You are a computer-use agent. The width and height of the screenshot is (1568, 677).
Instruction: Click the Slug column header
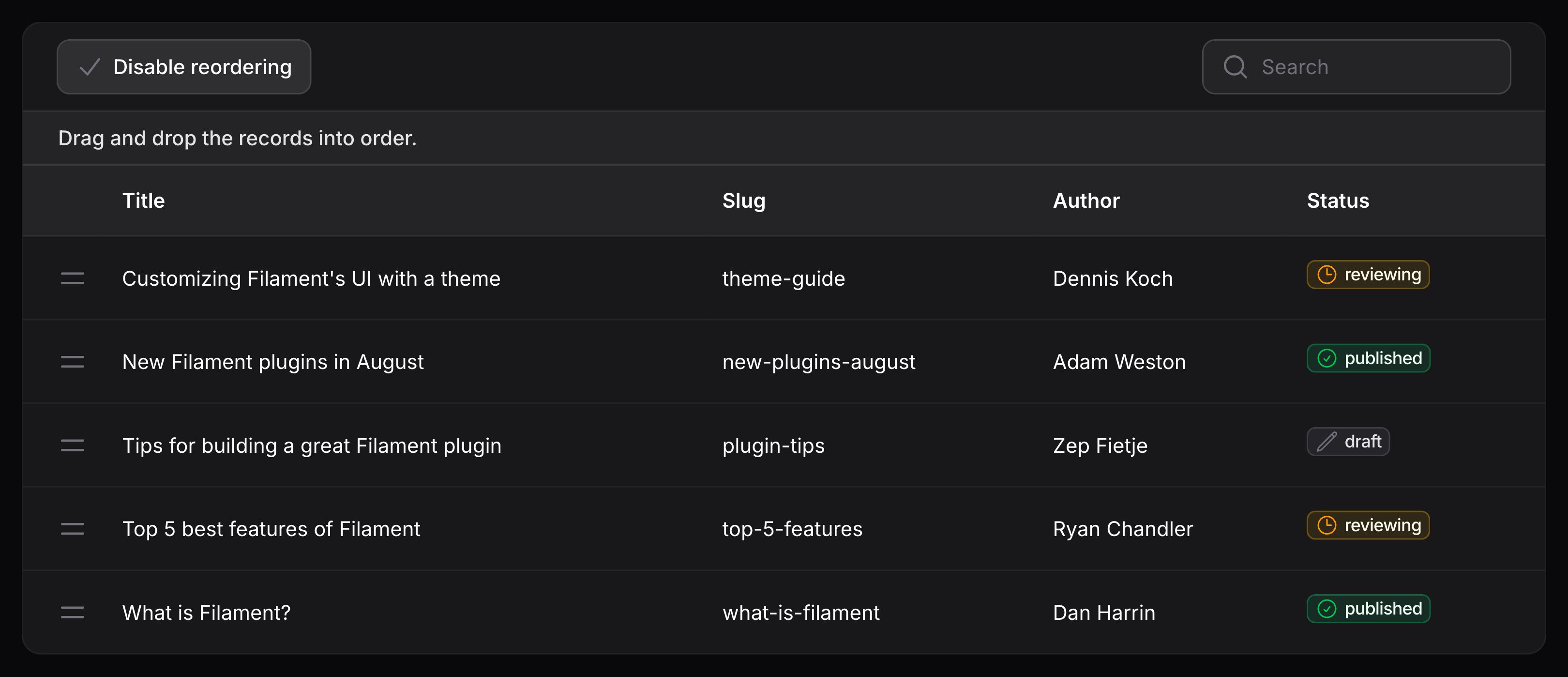744,201
